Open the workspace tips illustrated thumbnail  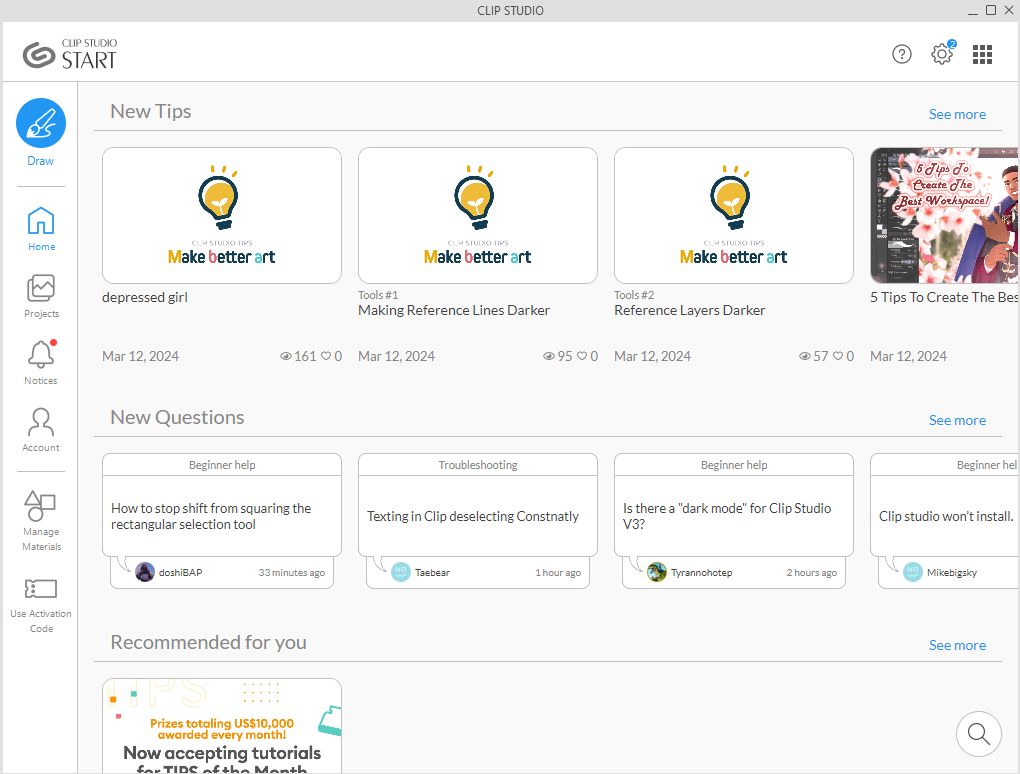click(945, 215)
